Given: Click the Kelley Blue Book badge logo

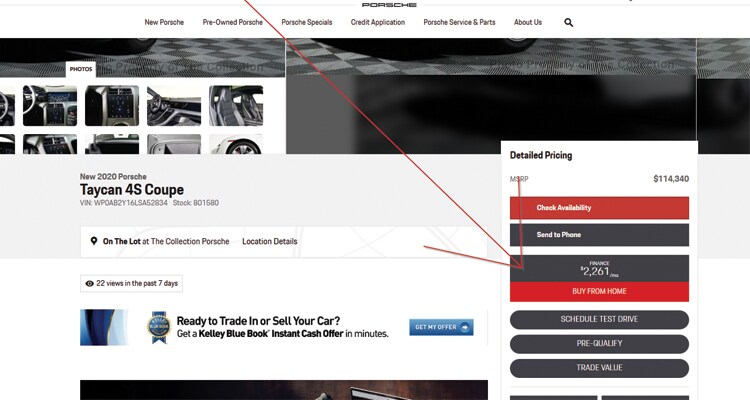Looking at the screenshot, I should (159, 327).
